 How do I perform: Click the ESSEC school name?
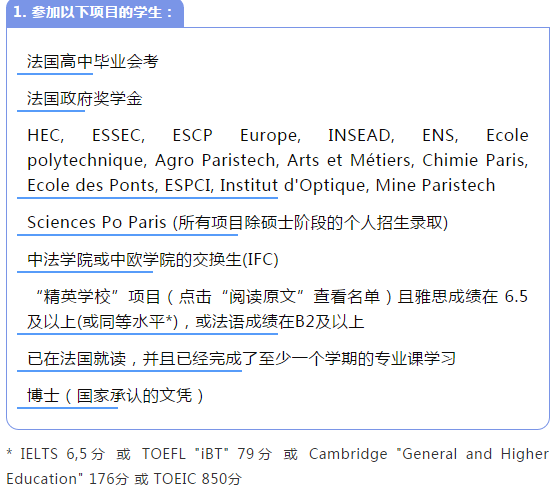(x=118, y=136)
